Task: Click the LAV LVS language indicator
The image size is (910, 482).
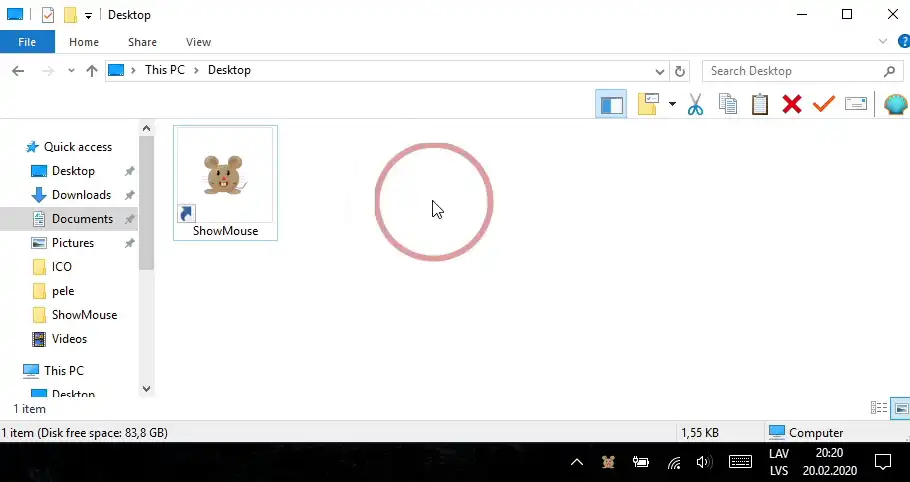Action: pos(779,462)
